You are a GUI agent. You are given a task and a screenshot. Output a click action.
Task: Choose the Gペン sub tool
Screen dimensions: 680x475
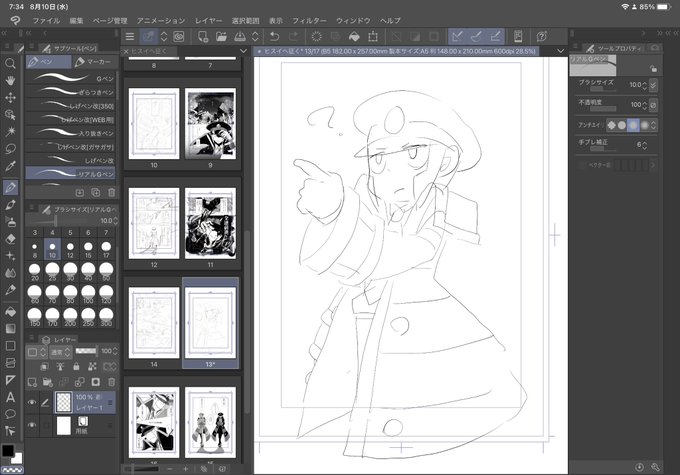coord(71,78)
